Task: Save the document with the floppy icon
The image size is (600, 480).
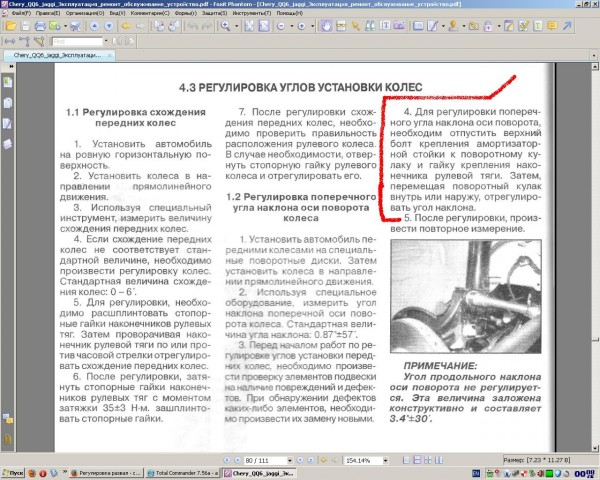Action: click(25, 26)
